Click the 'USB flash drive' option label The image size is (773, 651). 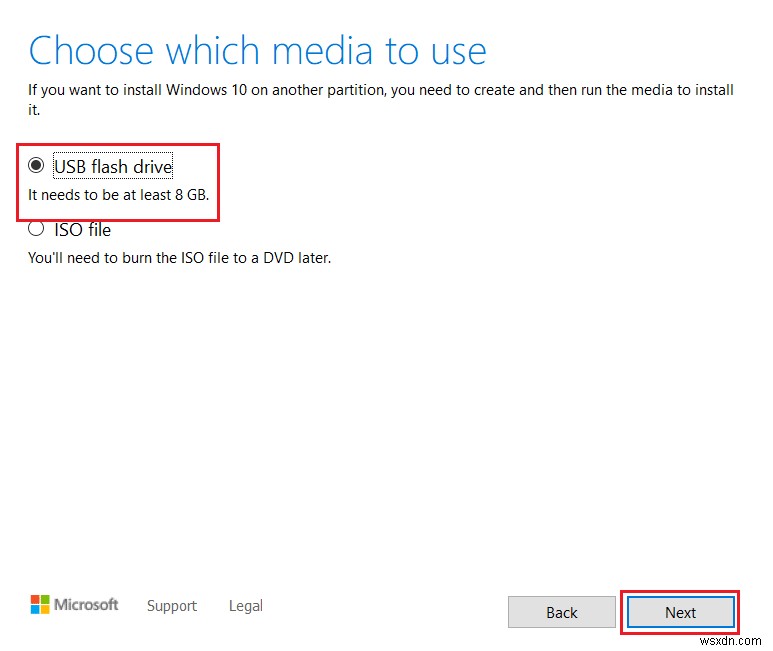click(x=113, y=166)
